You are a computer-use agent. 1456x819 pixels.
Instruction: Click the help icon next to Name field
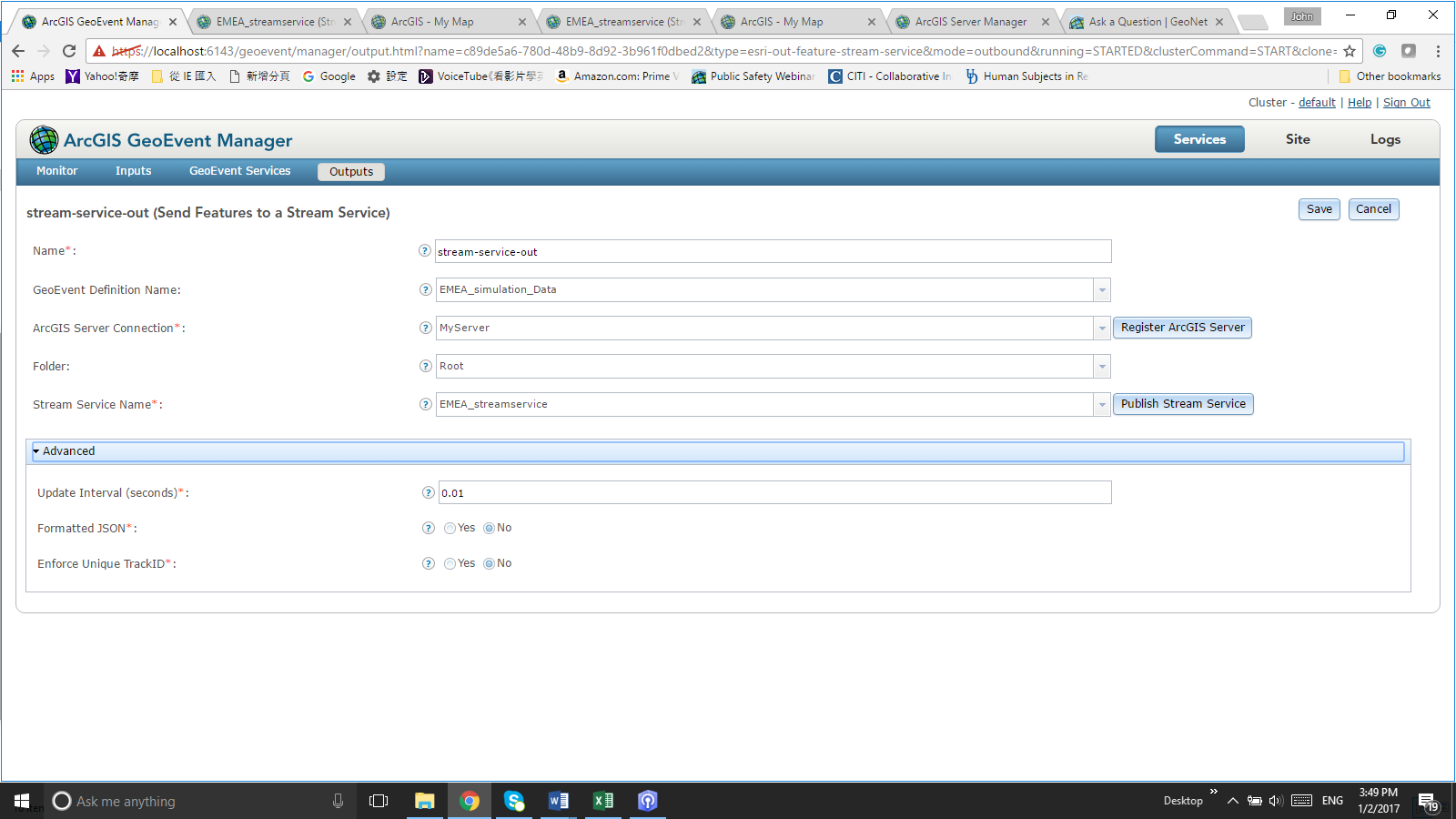[x=425, y=251]
